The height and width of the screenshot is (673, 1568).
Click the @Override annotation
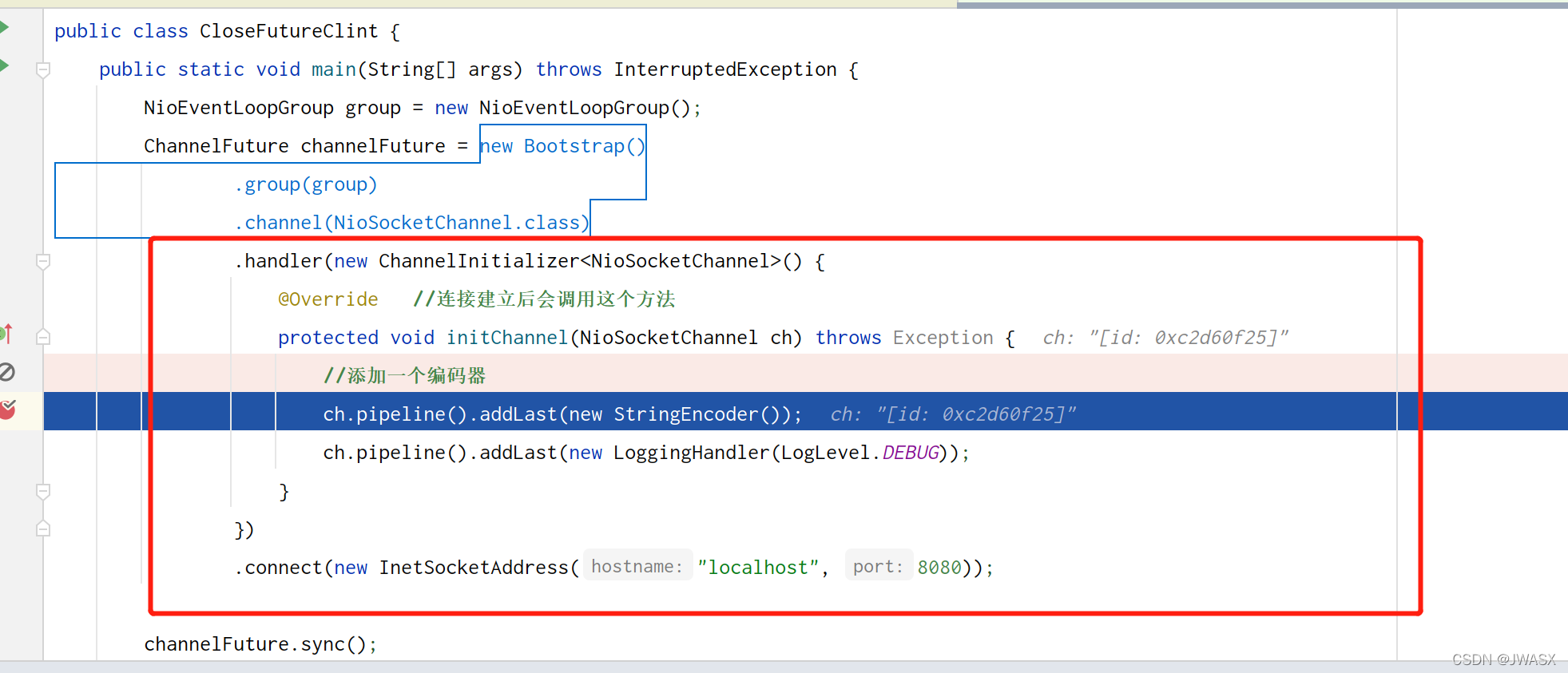pos(328,299)
